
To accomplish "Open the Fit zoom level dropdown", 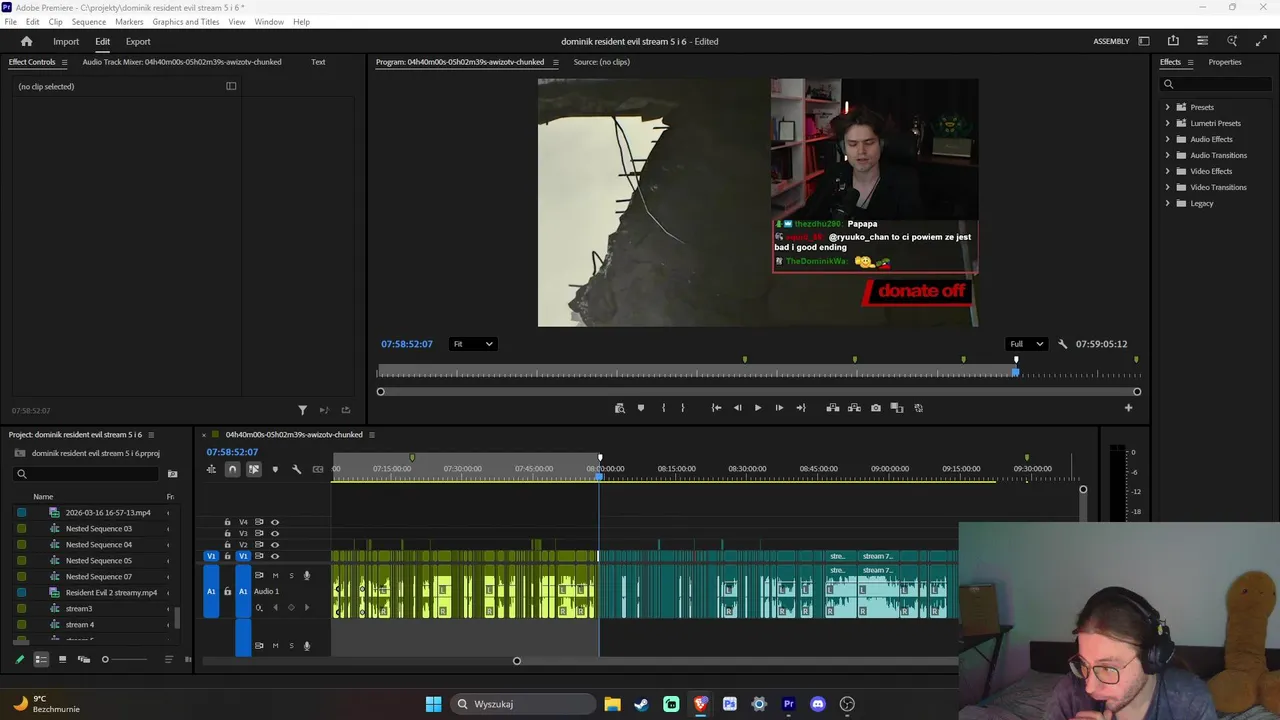I will [472, 344].
